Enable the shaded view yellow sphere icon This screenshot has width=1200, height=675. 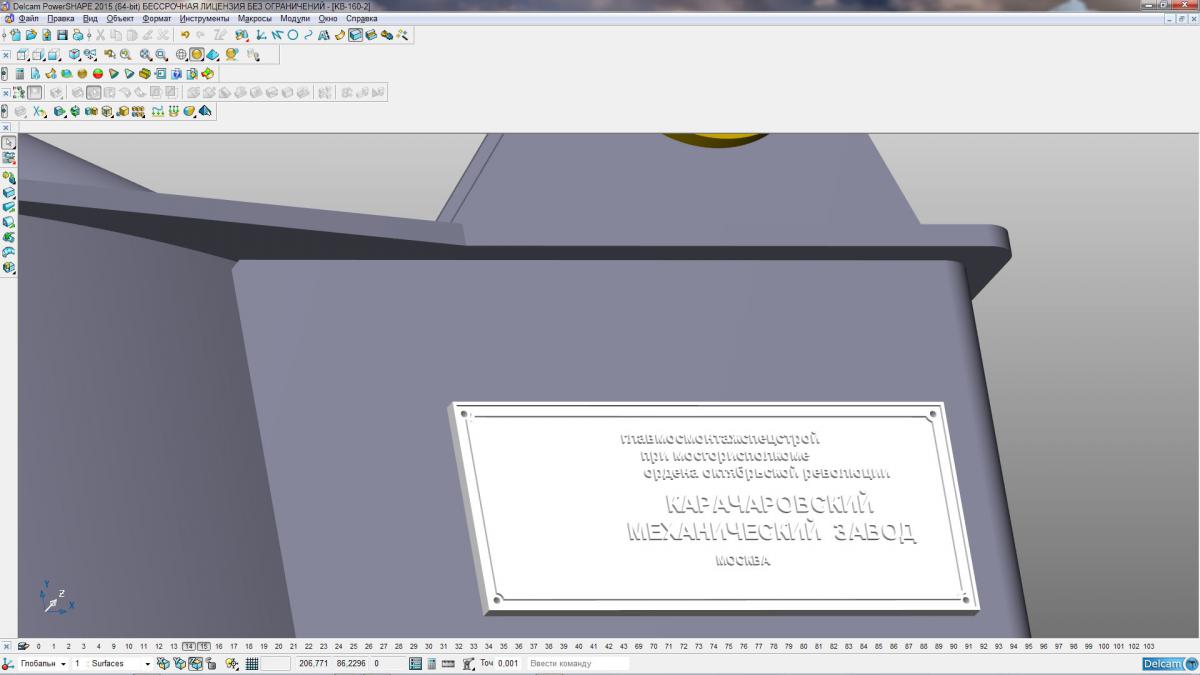point(197,54)
